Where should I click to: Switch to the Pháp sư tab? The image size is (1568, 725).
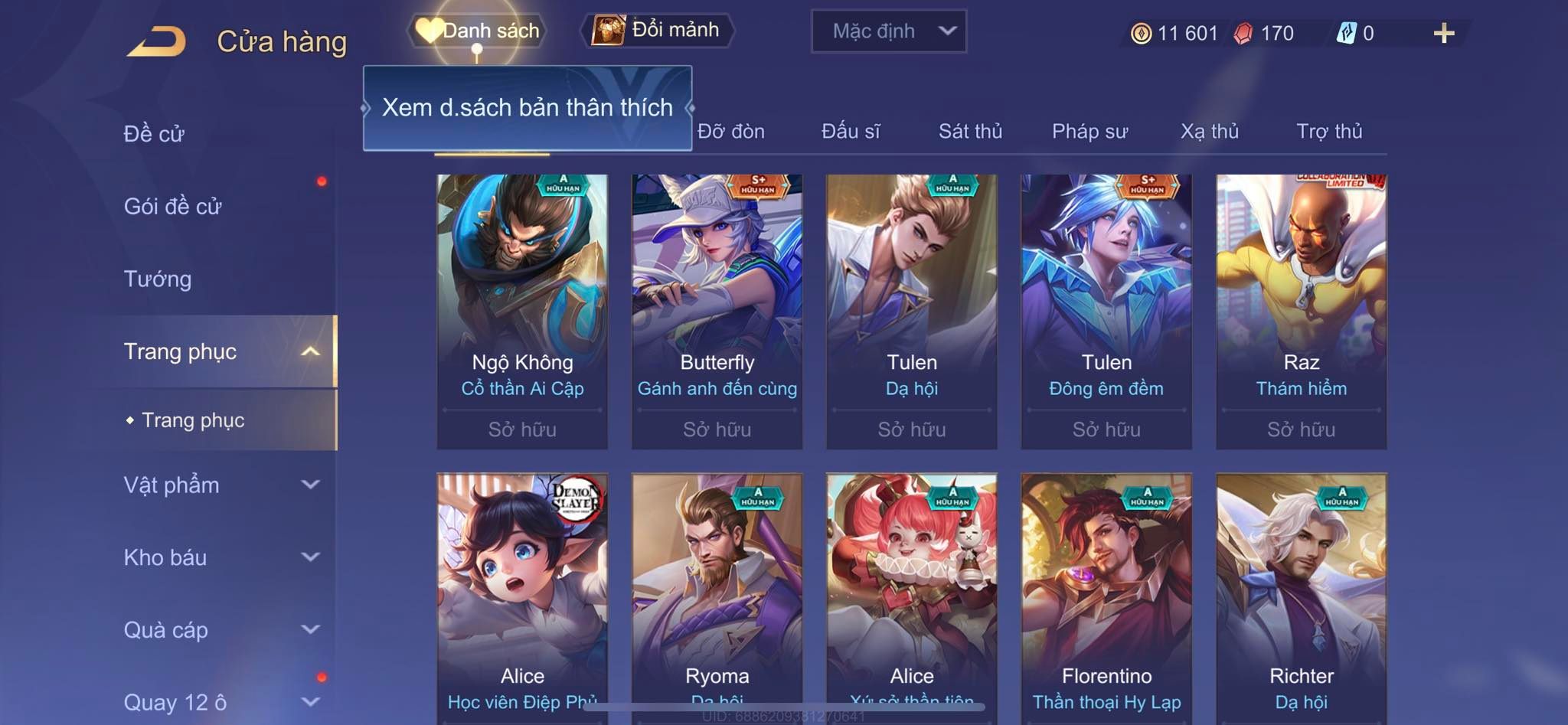coord(1089,132)
